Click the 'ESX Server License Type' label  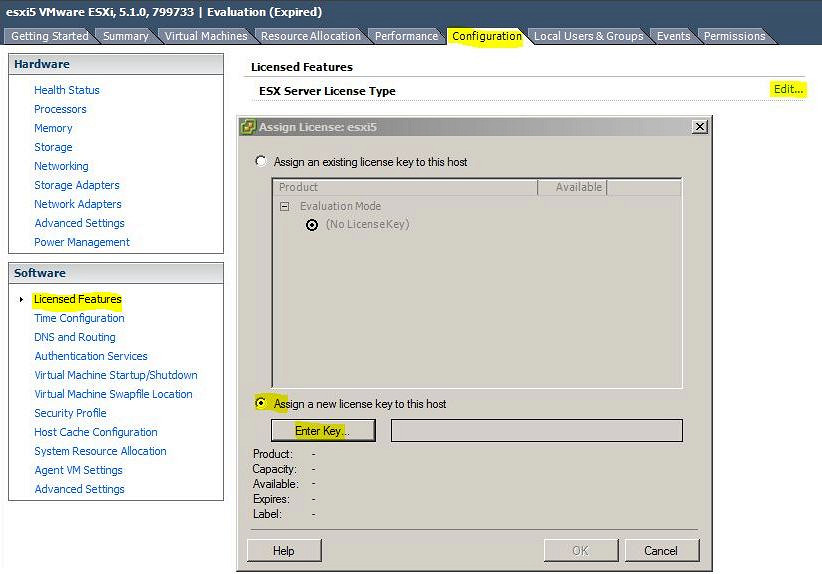coord(327,91)
